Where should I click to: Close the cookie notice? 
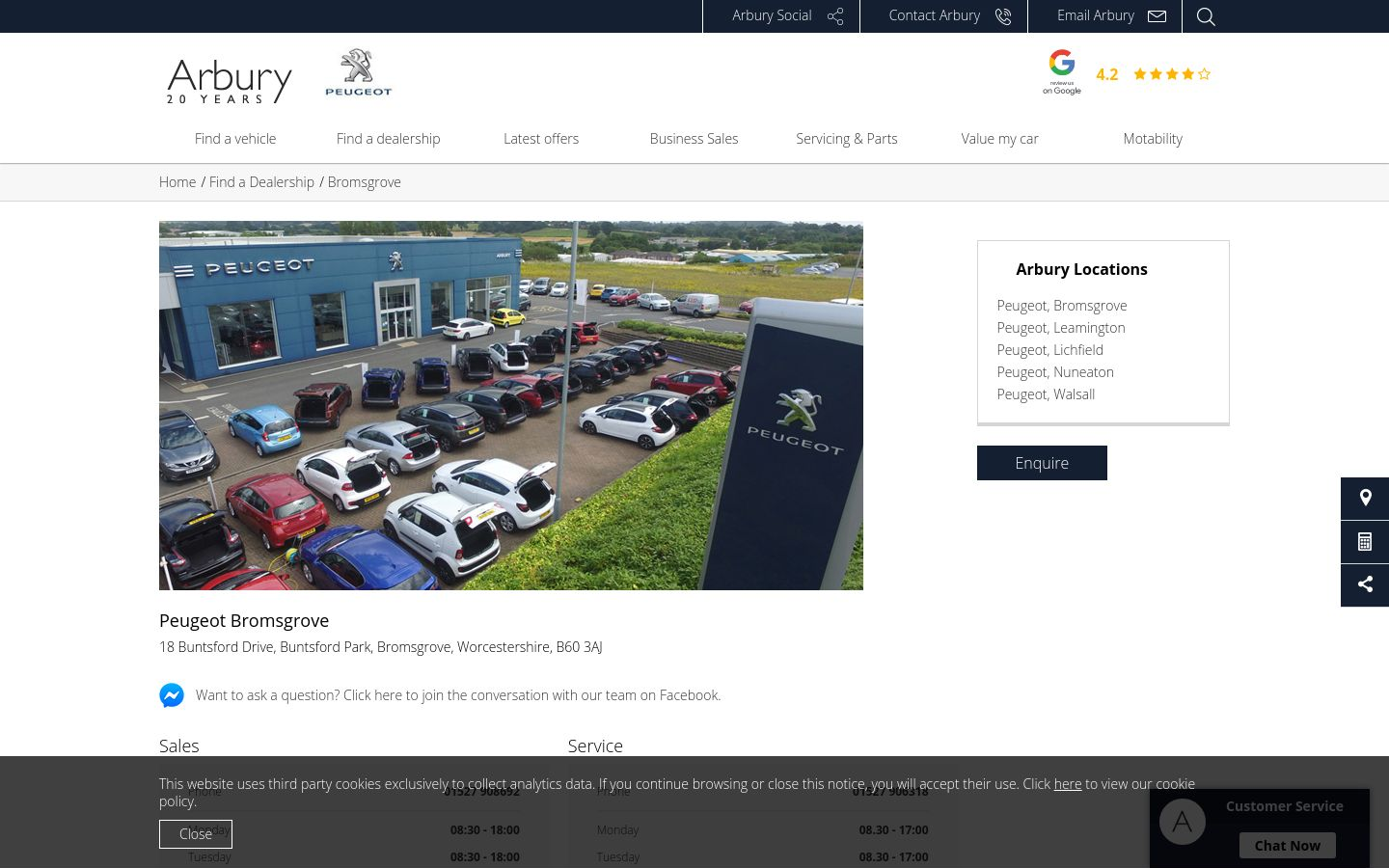click(196, 834)
